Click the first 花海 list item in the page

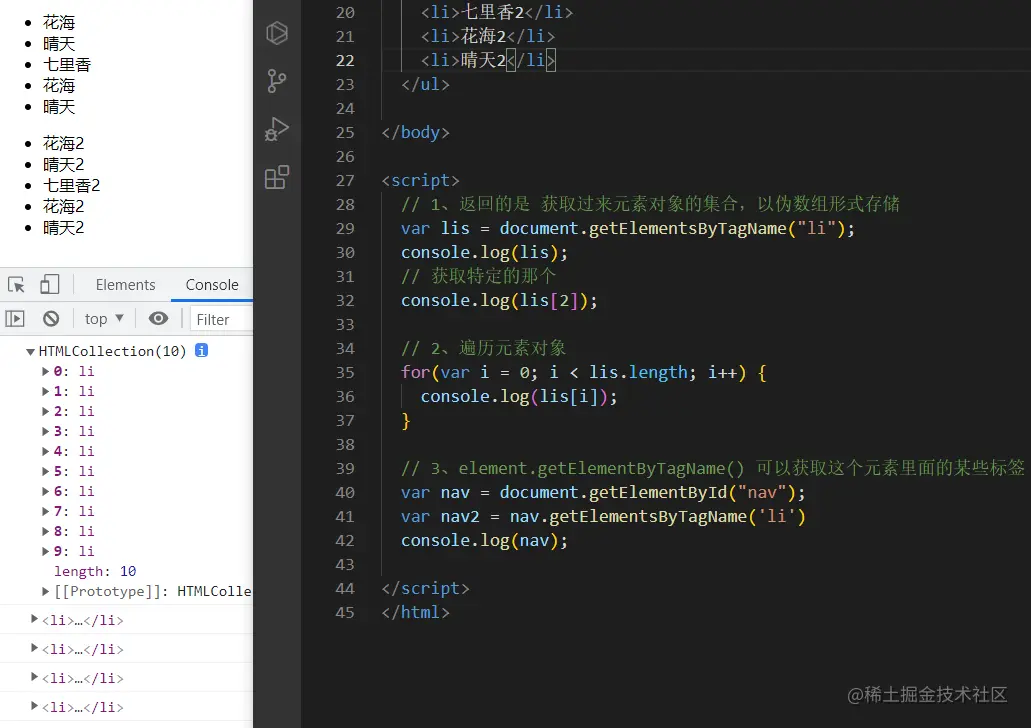click(59, 22)
